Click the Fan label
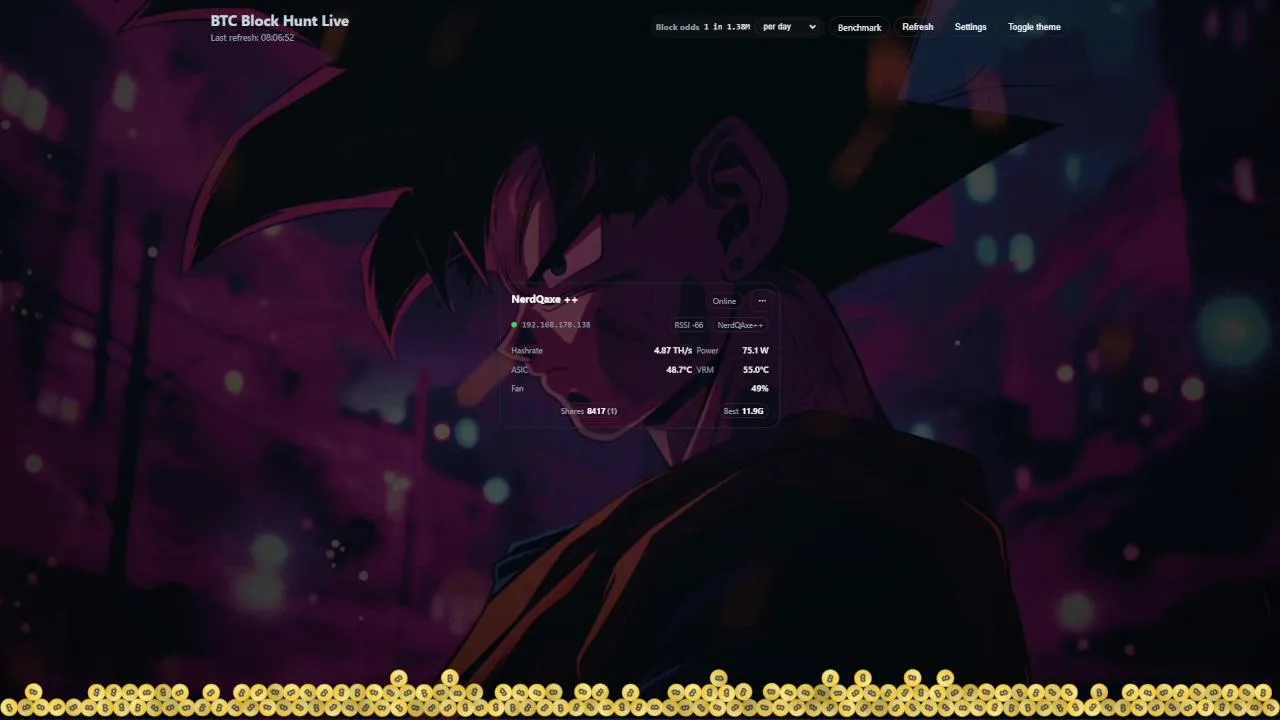 517,388
